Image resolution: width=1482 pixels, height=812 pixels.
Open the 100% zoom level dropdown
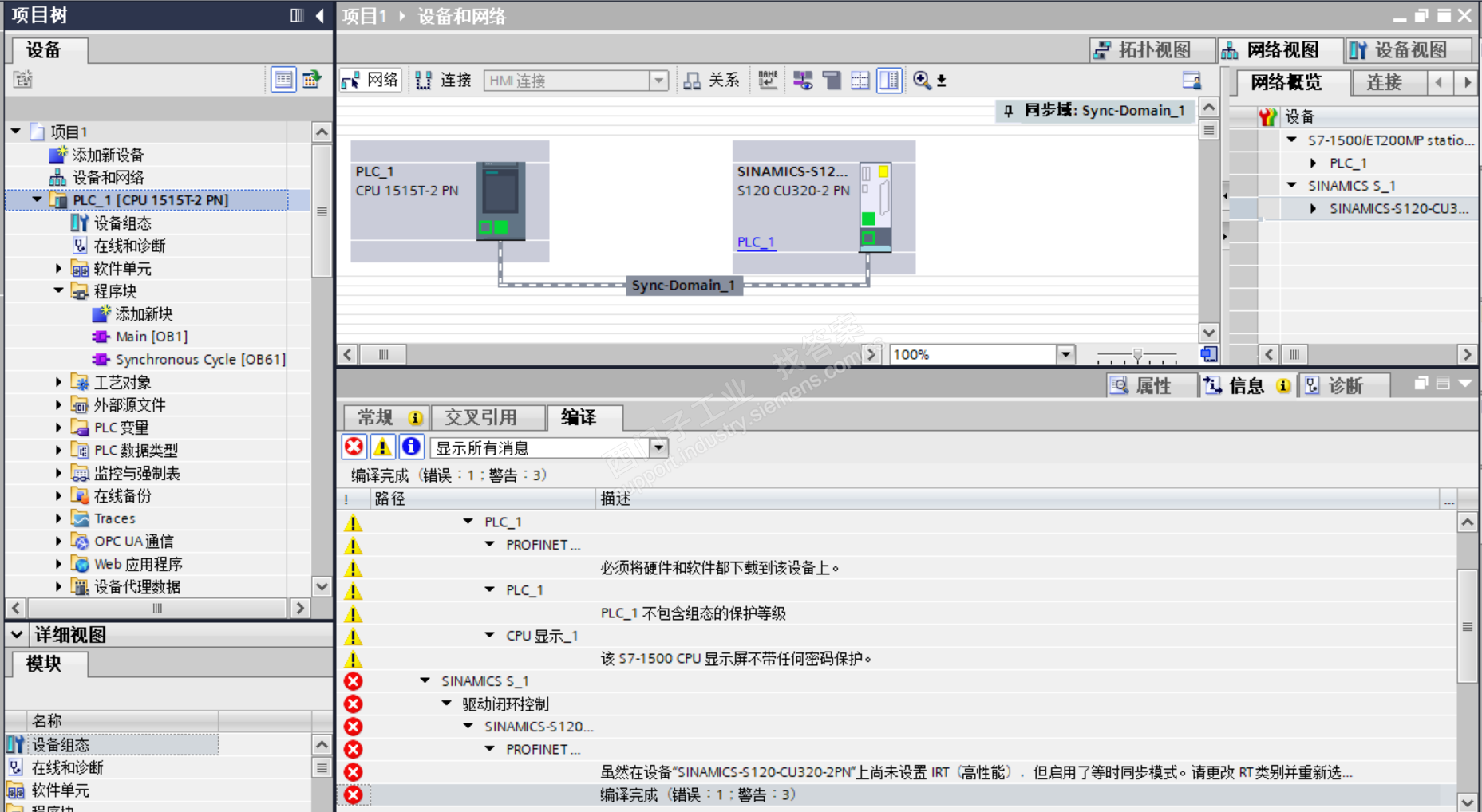pyautogui.click(x=1065, y=354)
